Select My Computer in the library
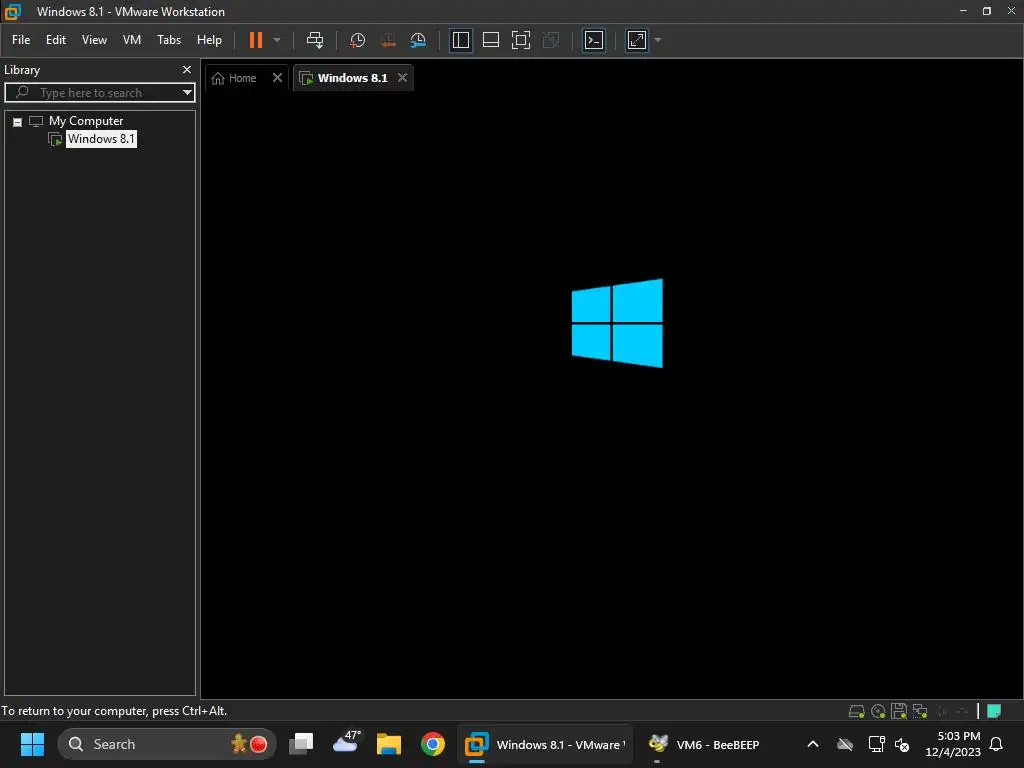This screenshot has width=1024, height=768. tap(86, 121)
